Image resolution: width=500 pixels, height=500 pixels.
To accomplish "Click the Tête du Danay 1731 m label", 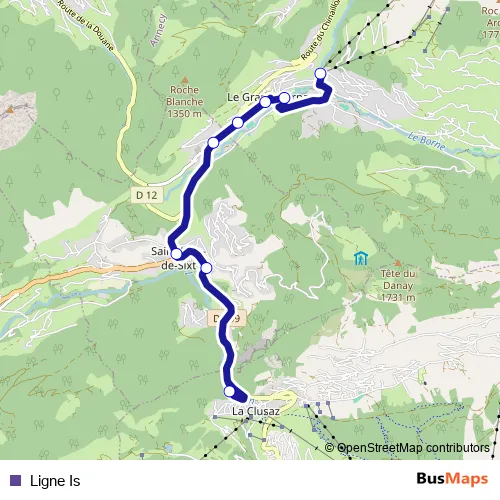I will click(x=398, y=286).
